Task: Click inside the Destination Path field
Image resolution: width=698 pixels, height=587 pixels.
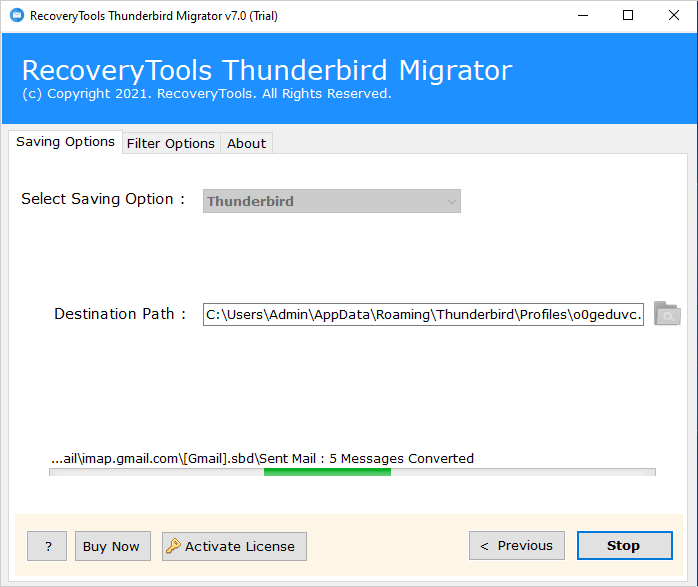Action: (423, 315)
